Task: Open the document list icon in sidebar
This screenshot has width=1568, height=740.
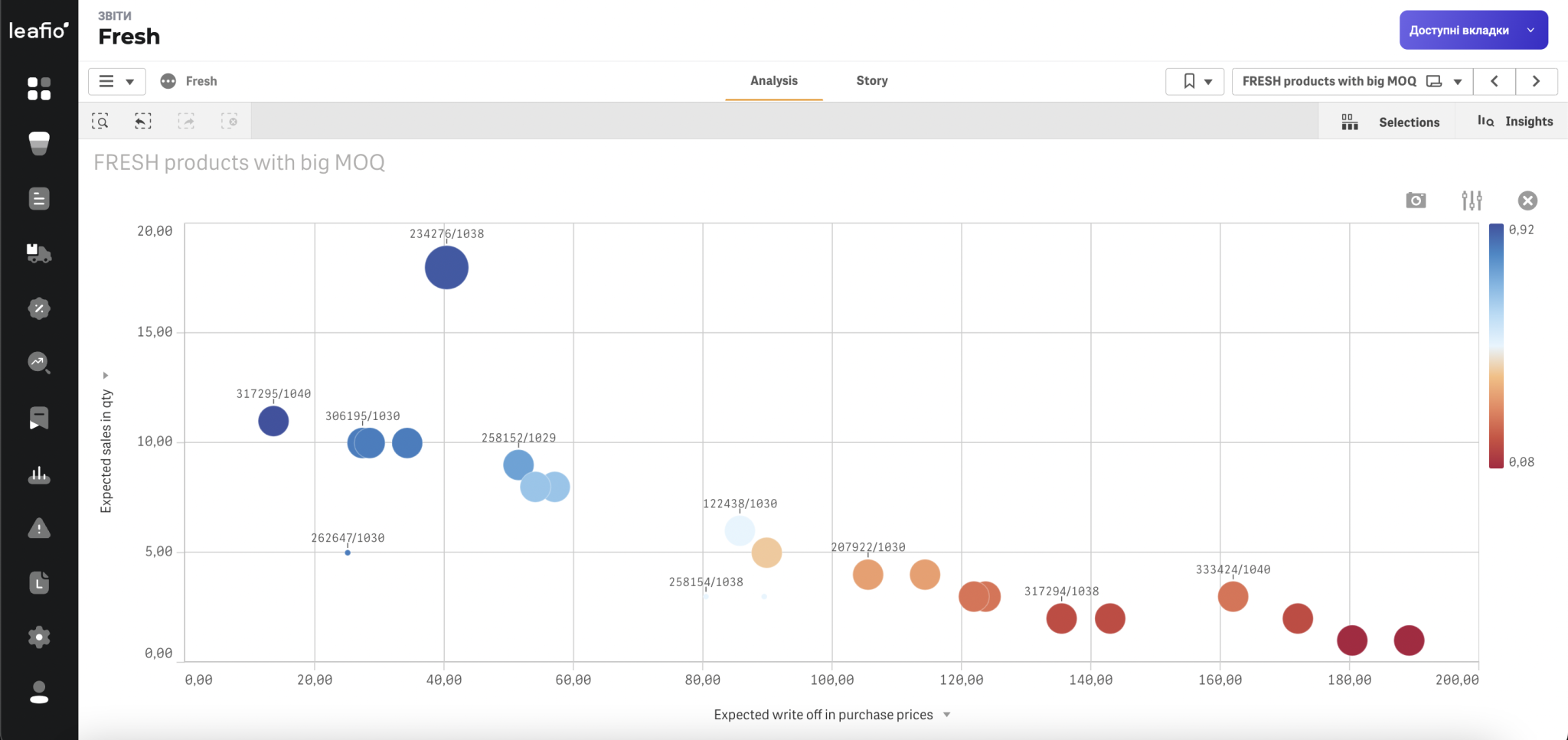Action: (39, 199)
